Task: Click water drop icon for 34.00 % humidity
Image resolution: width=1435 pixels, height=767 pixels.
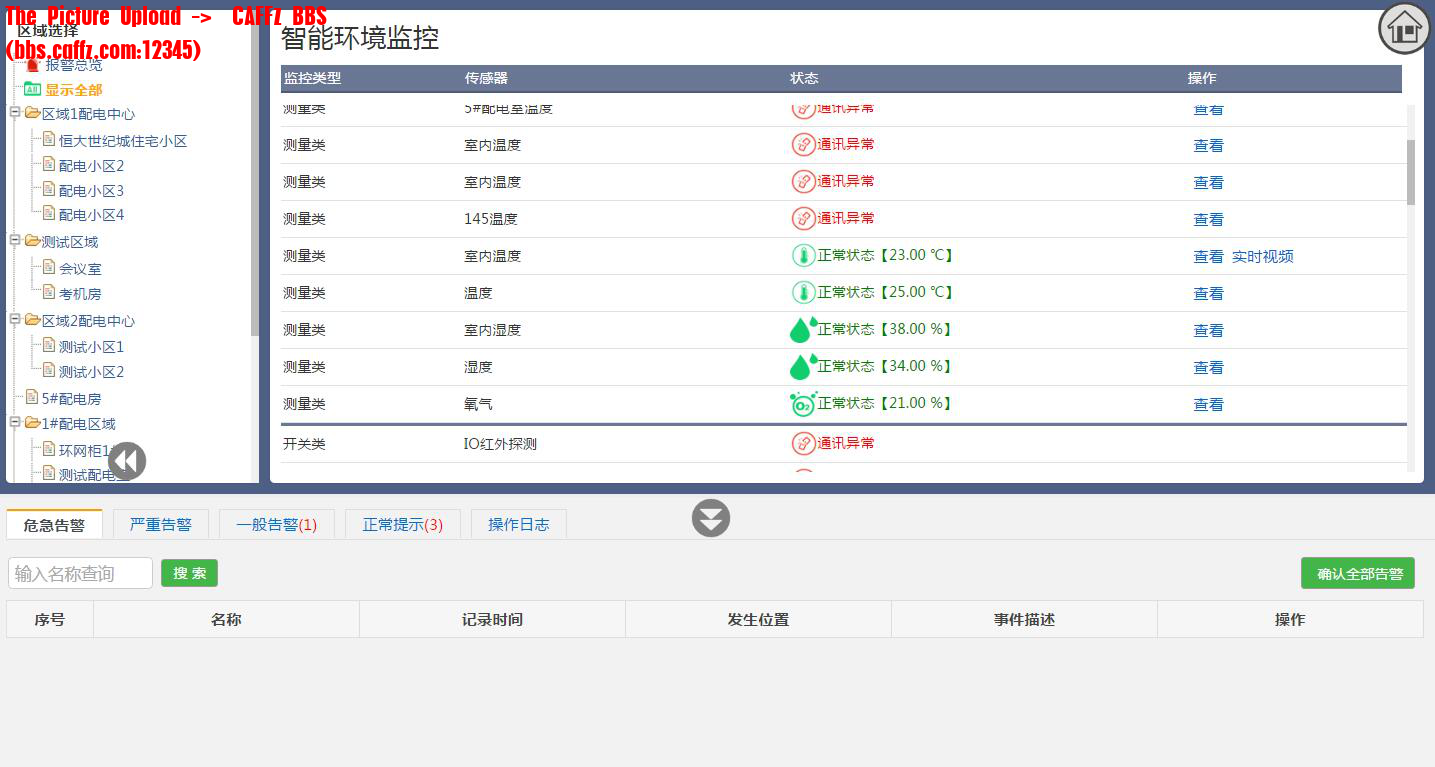Action: coord(802,366)
